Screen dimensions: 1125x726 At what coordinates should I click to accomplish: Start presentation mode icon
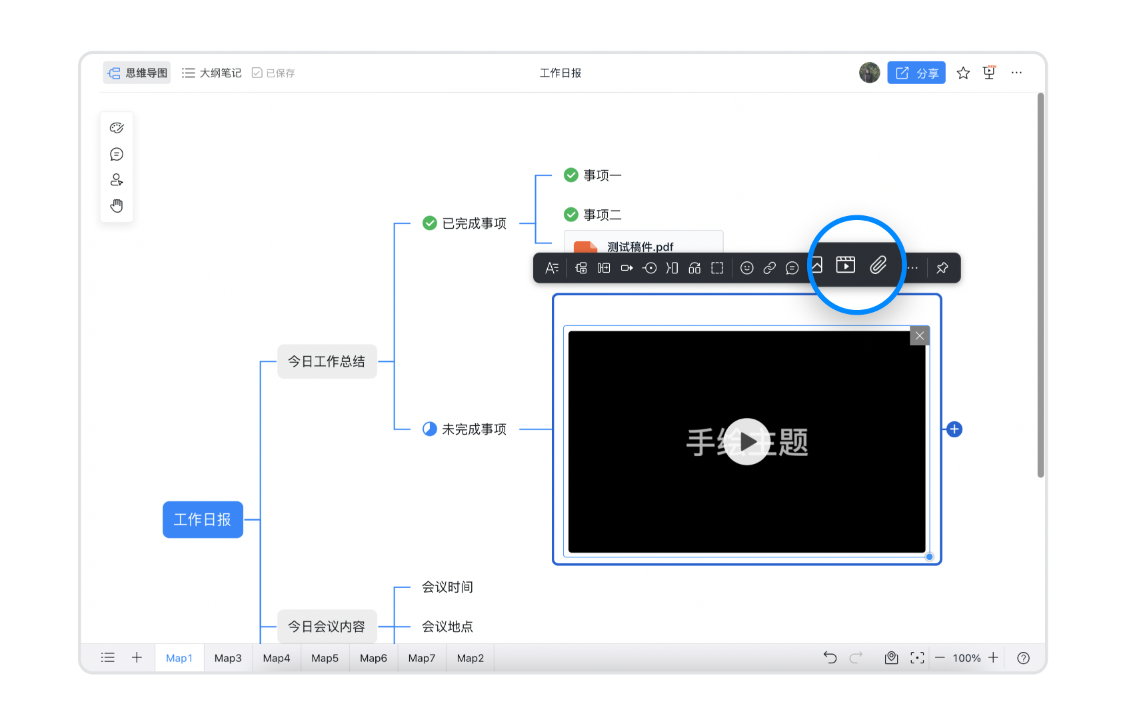989,72
